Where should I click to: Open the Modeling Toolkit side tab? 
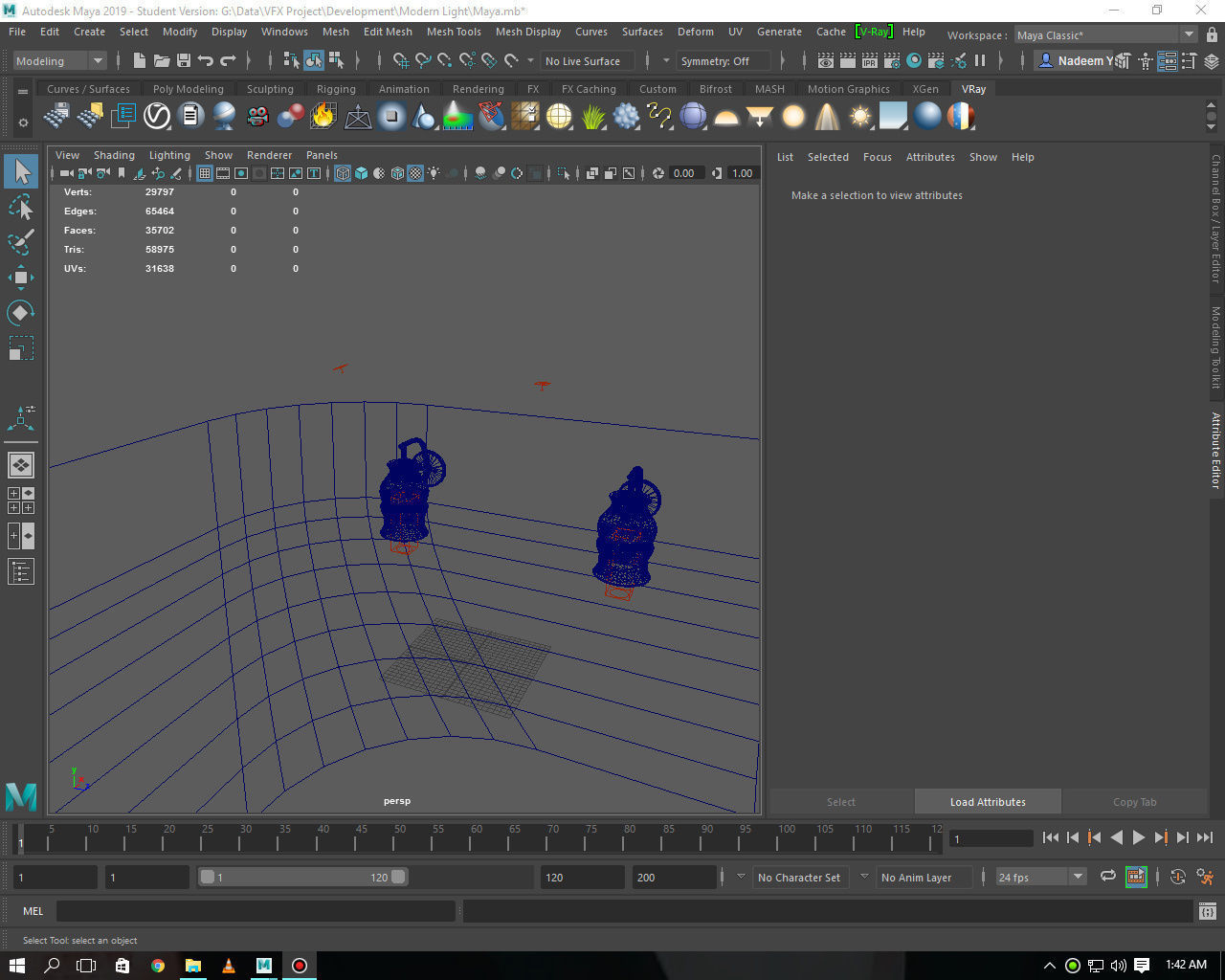(1215, 345)
